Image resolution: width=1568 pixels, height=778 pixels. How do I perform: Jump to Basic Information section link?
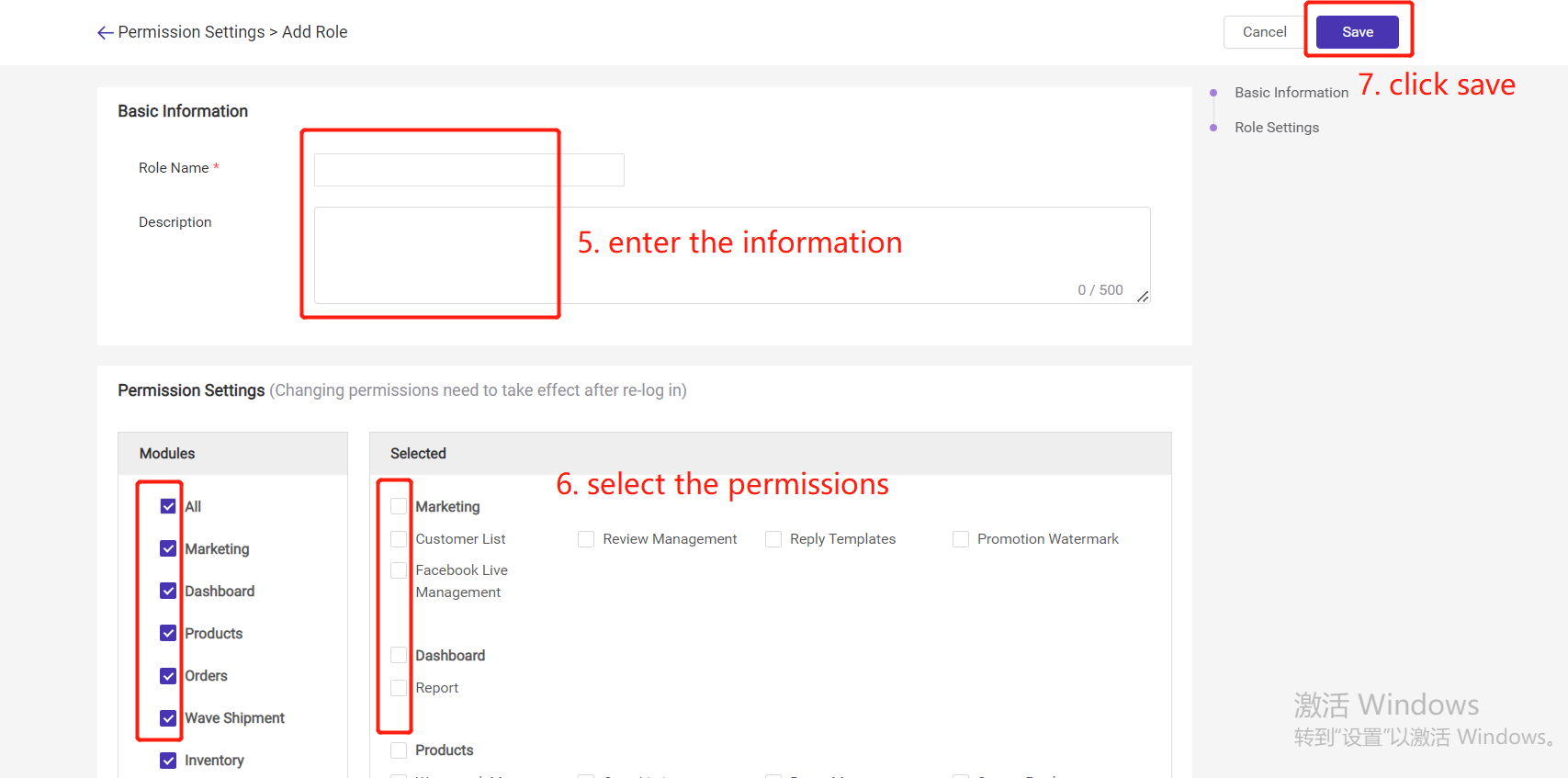pos(1292,93)
